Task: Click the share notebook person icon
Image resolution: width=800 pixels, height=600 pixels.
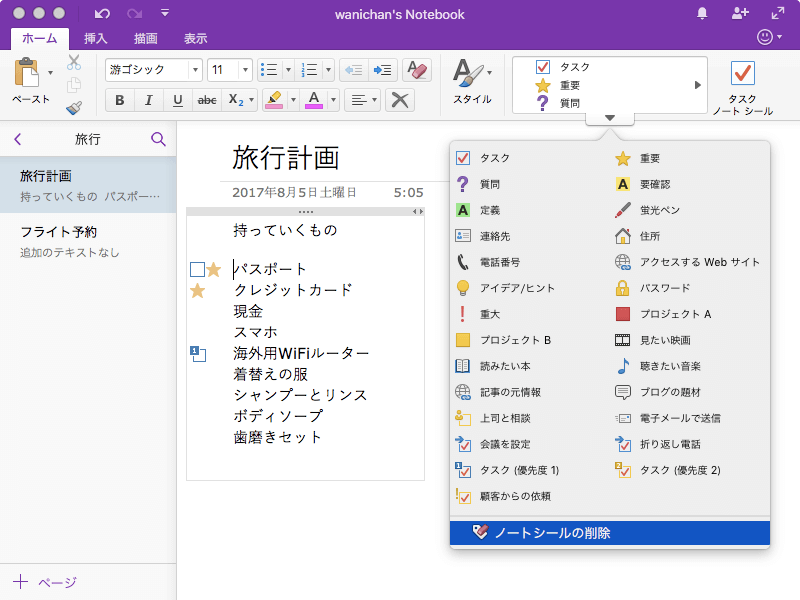Action: tap(740, 13)
